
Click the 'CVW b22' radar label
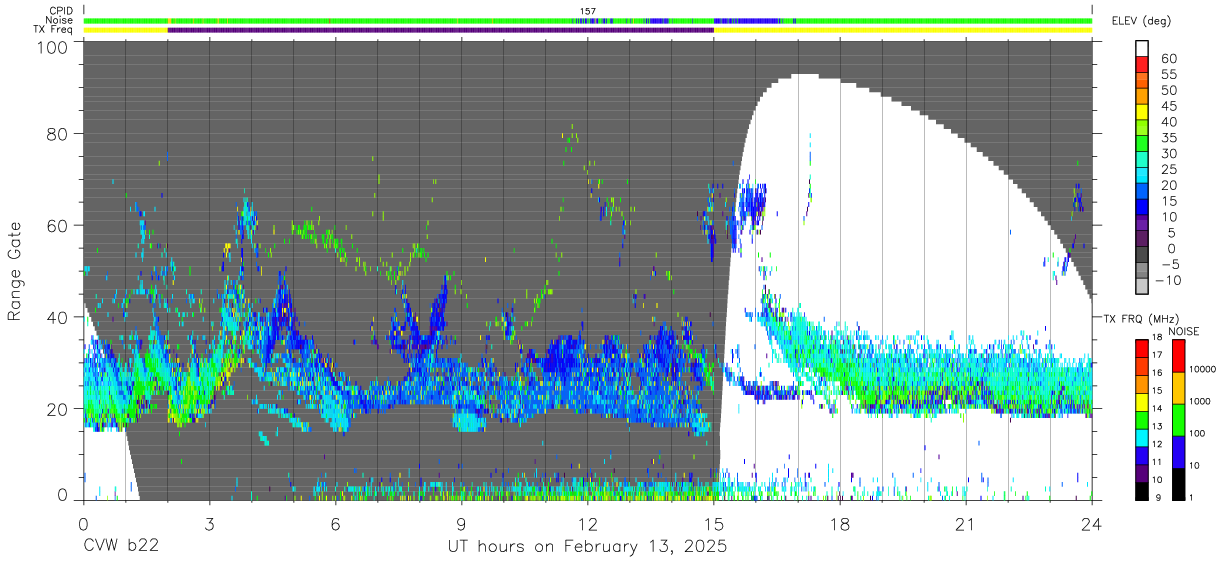coord(122,547)
